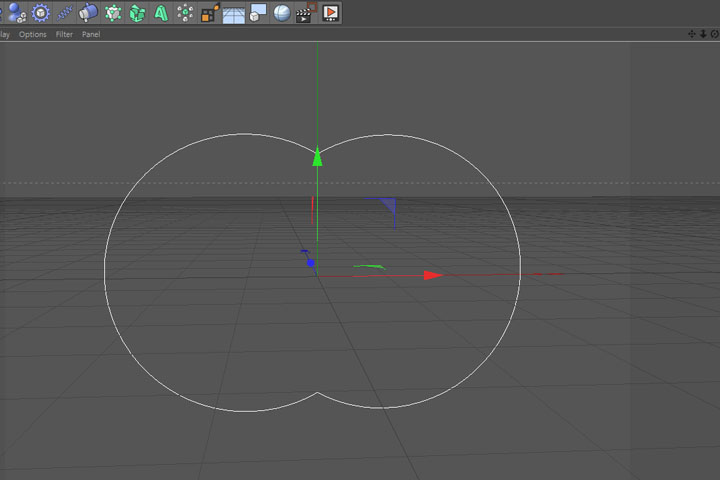Click the viewport dolly down-arrow icon
Image resolution: width=720 pixels, height=480 pixels.
coord(703,34)
